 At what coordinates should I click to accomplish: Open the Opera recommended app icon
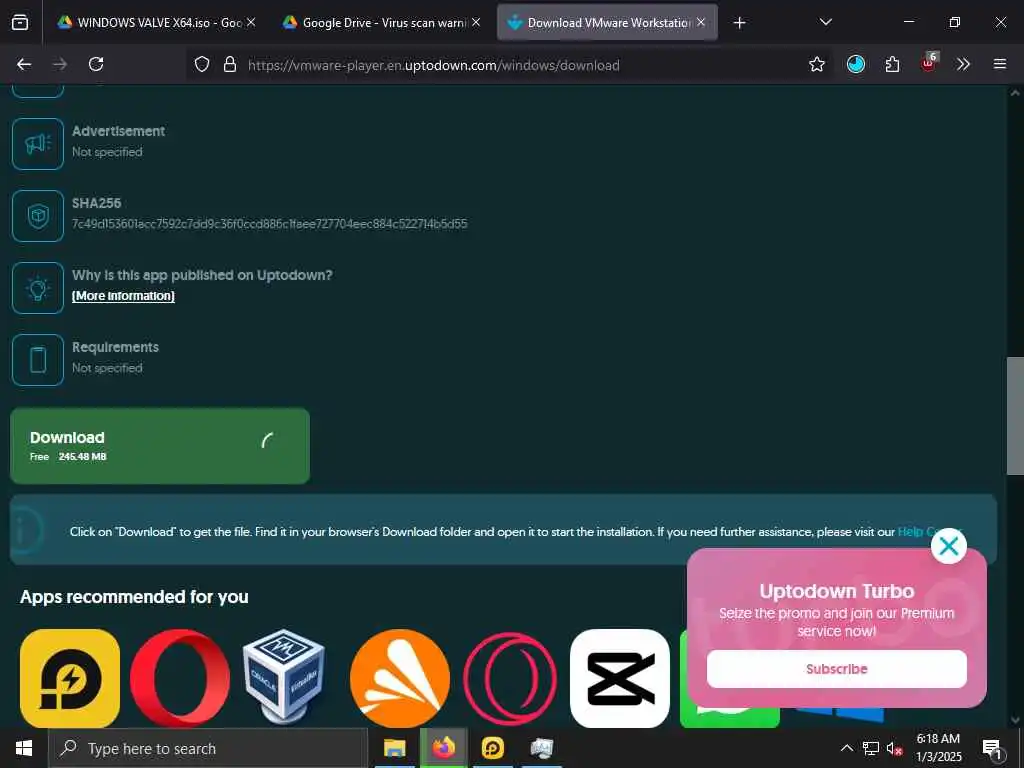coord(180,679)
